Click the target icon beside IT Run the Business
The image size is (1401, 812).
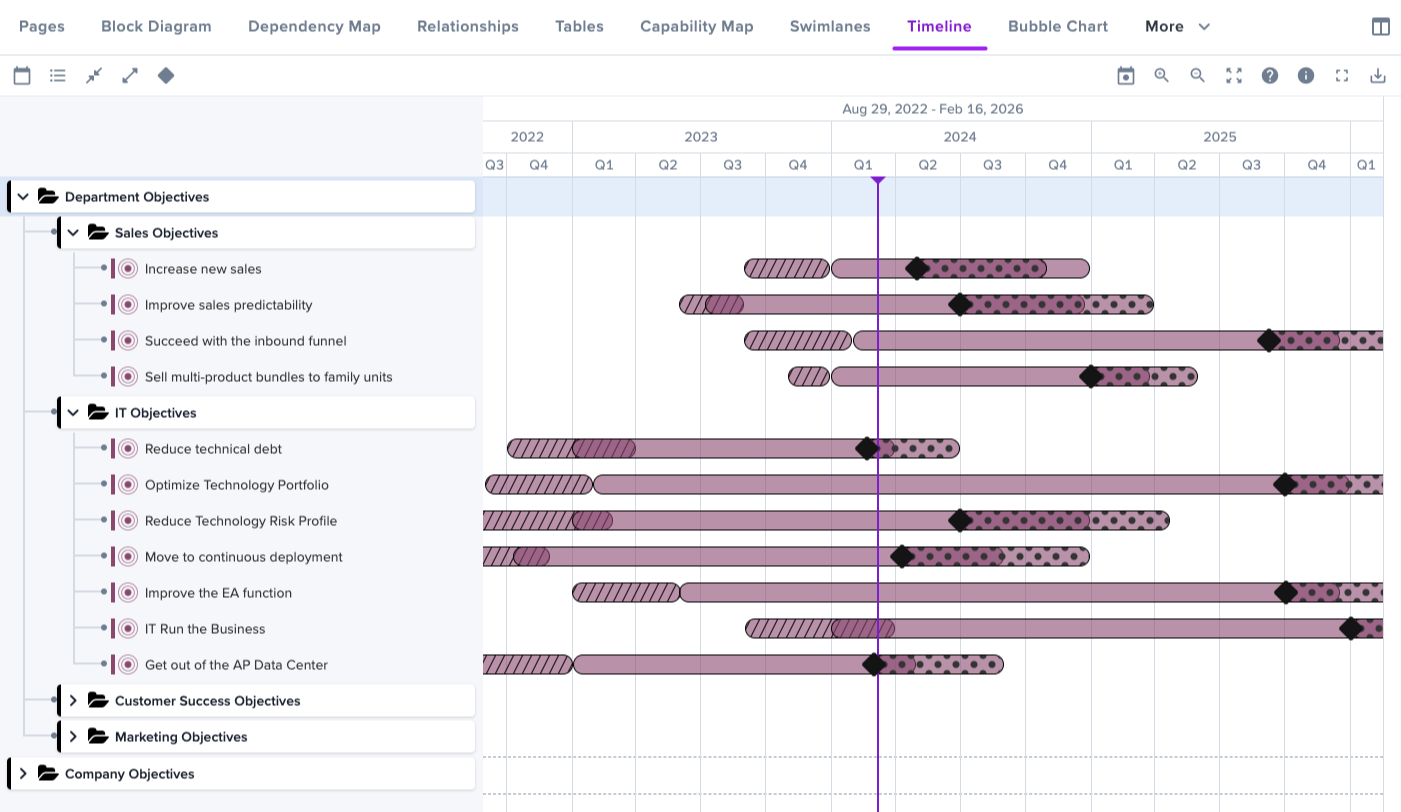(127, 628)
